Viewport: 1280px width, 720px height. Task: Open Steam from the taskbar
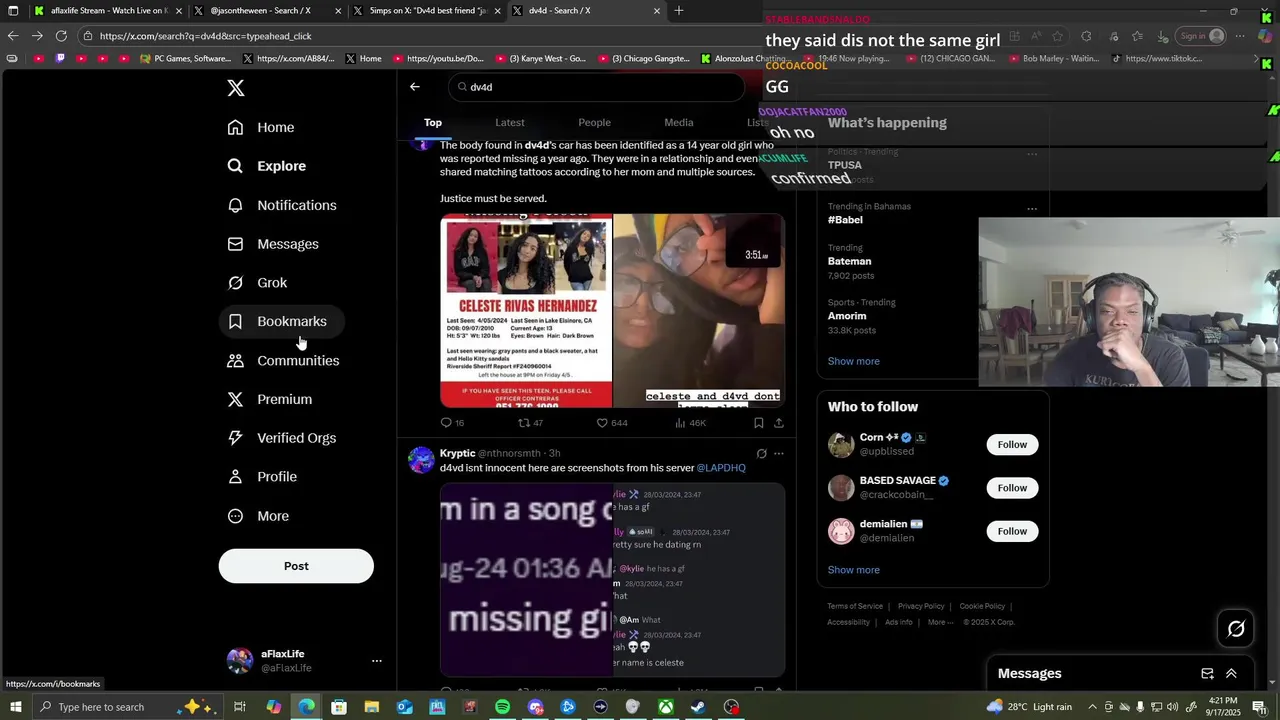(698, 707)
